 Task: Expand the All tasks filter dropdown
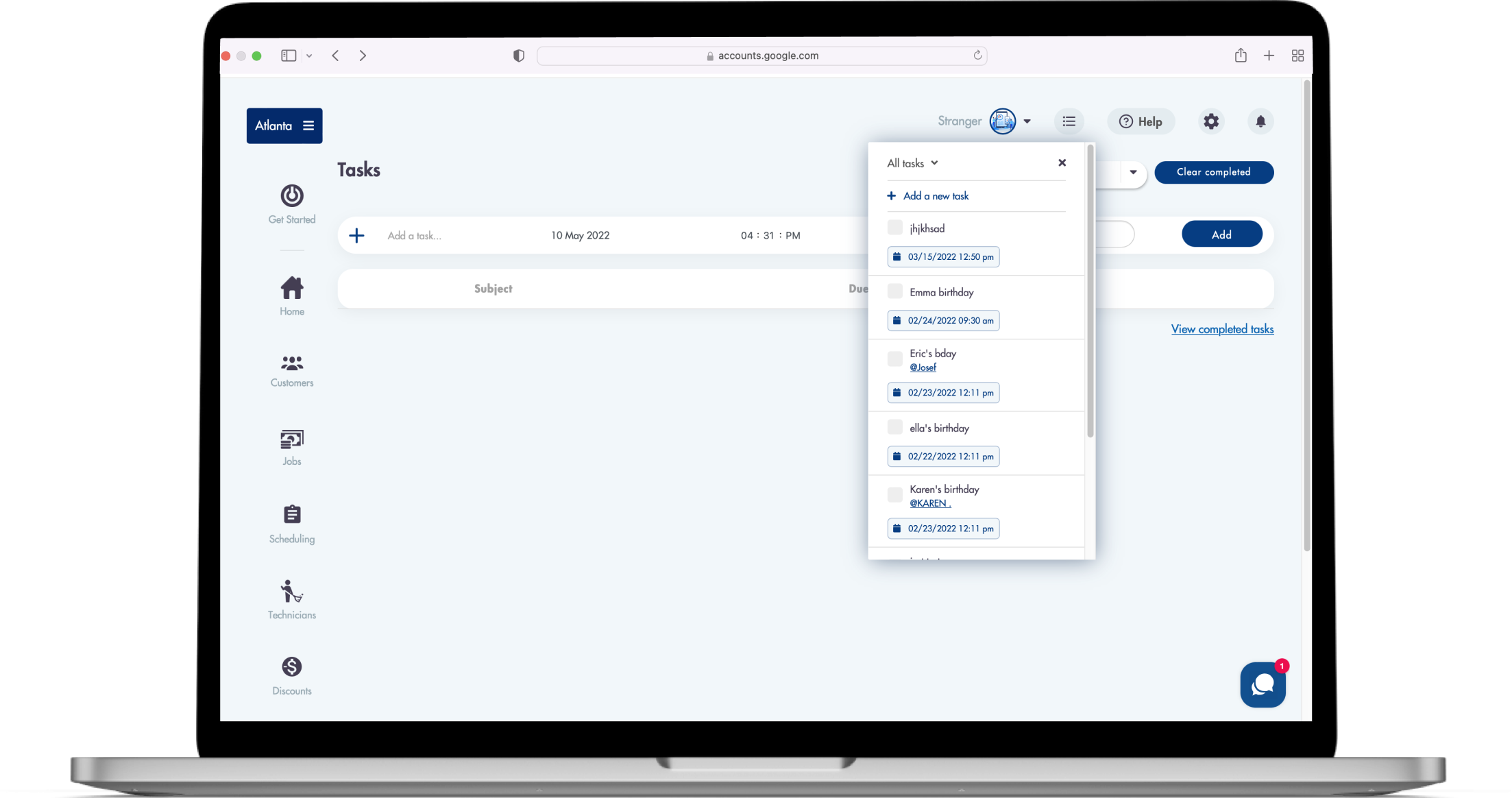(912, 163)
